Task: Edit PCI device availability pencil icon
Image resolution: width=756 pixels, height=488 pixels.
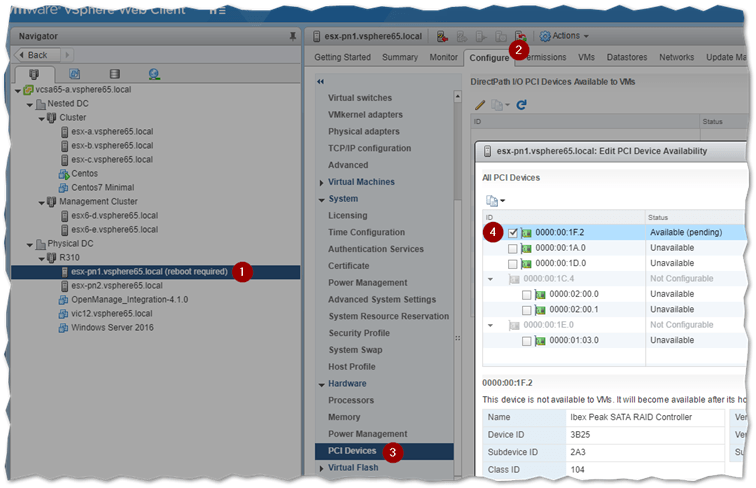Action: pos(480,105)
